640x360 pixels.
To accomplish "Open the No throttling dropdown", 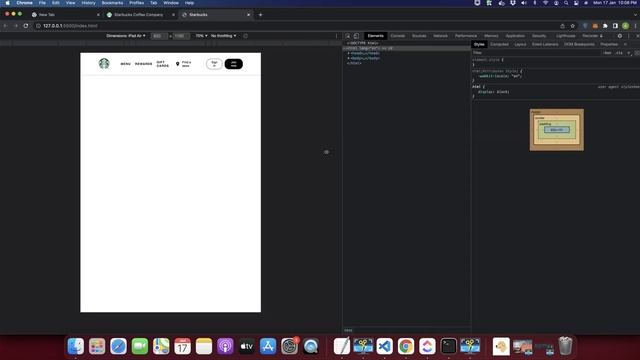I will coord(223,36).
